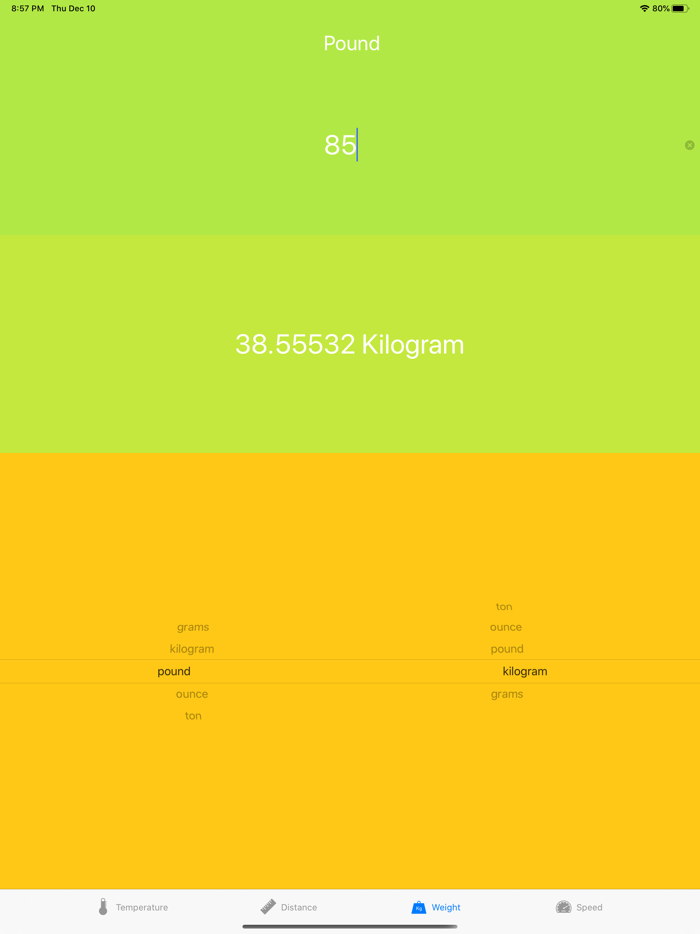Screen dimensions: 700x934
Task: Select the Weight tab
Action: pyautogui.click(x=436, y=907)
